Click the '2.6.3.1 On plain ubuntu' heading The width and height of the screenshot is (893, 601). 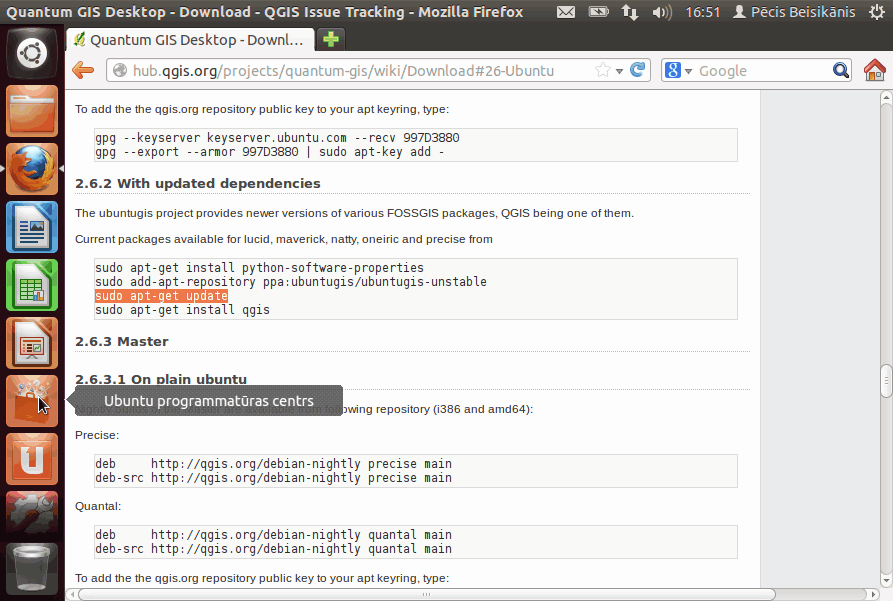[161, 379]
